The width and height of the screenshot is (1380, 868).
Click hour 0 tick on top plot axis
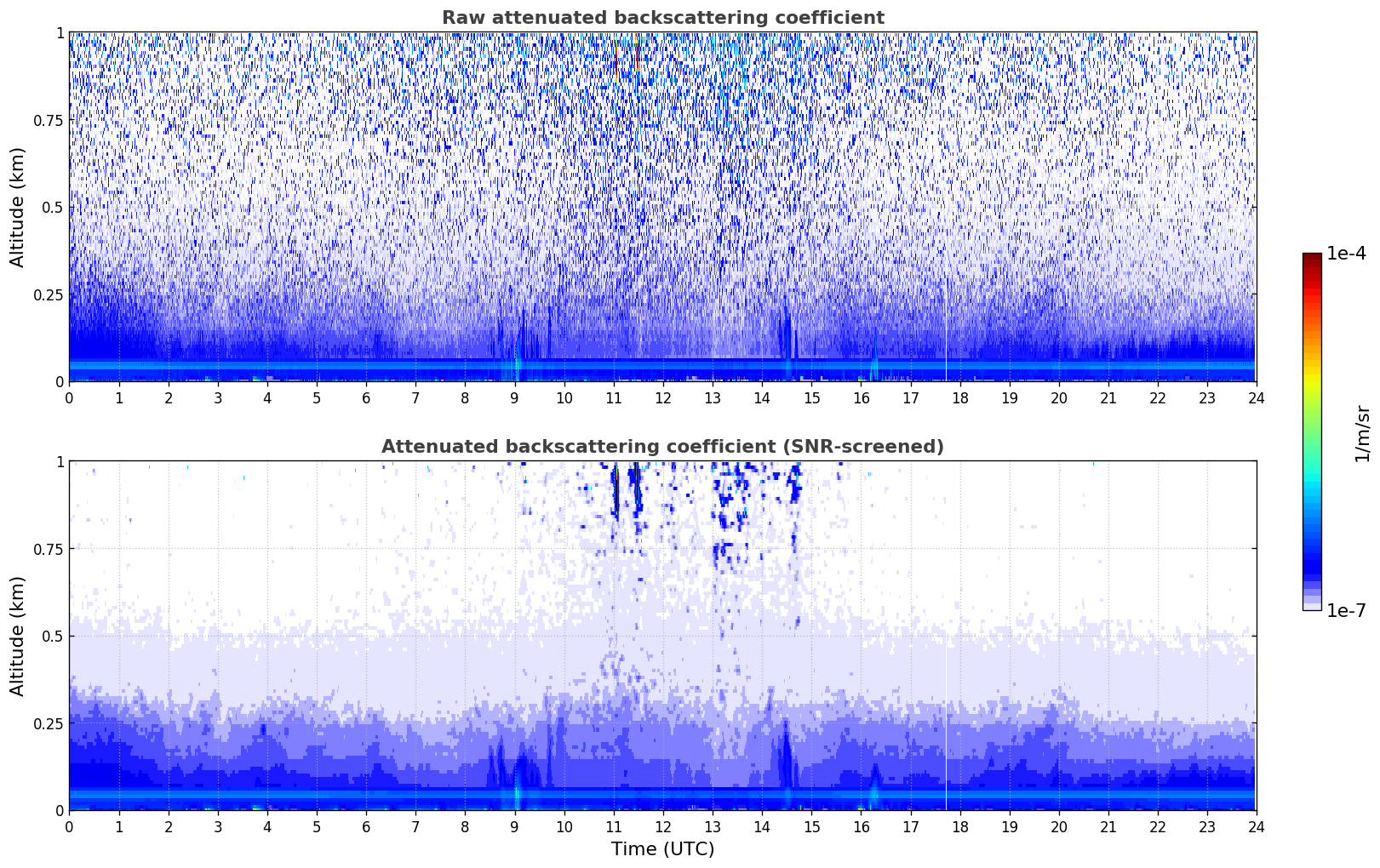[69, 397]
